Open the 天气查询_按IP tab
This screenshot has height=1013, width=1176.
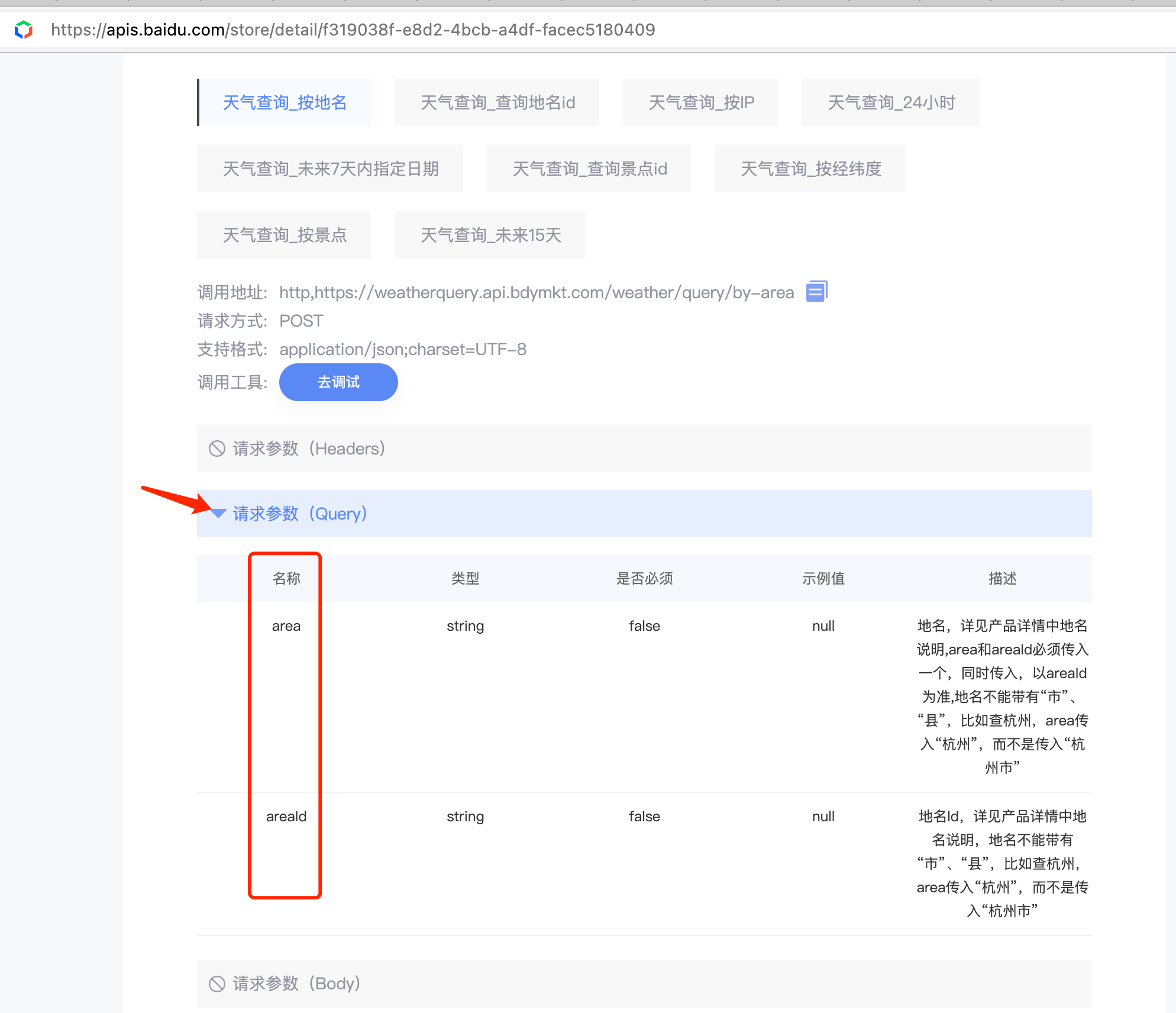point(701,102)
